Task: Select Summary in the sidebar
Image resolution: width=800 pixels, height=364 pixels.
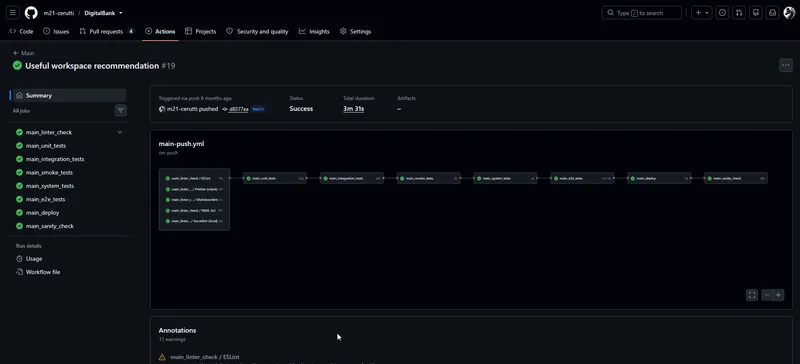Action: coord(69,95)
